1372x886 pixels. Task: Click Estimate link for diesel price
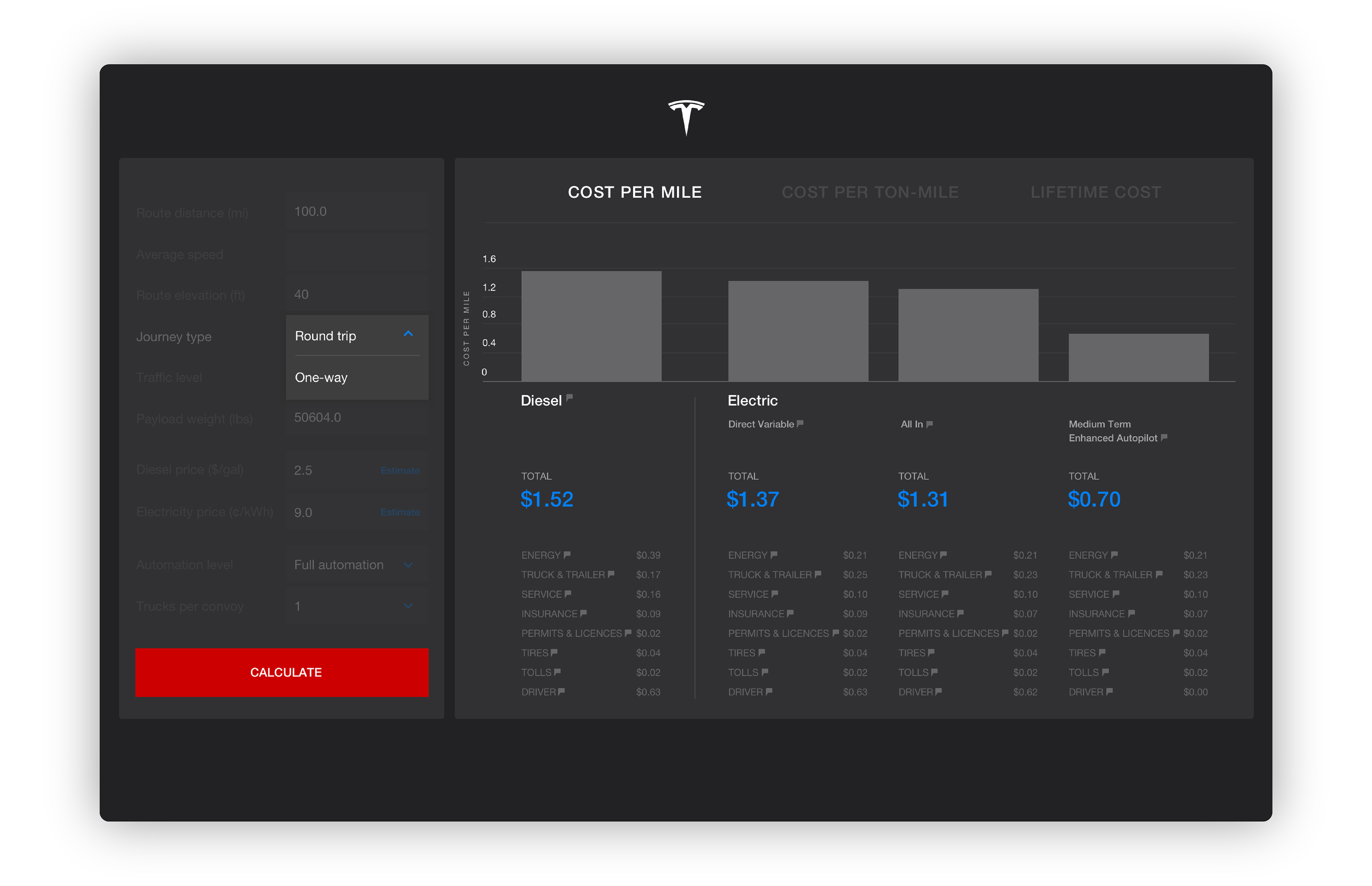[x=400, y=471]
